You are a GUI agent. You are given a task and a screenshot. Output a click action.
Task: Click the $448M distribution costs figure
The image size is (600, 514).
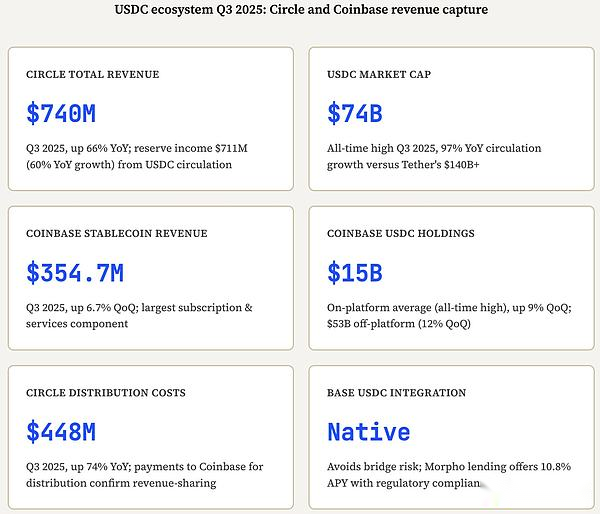[x=61, y=432]
